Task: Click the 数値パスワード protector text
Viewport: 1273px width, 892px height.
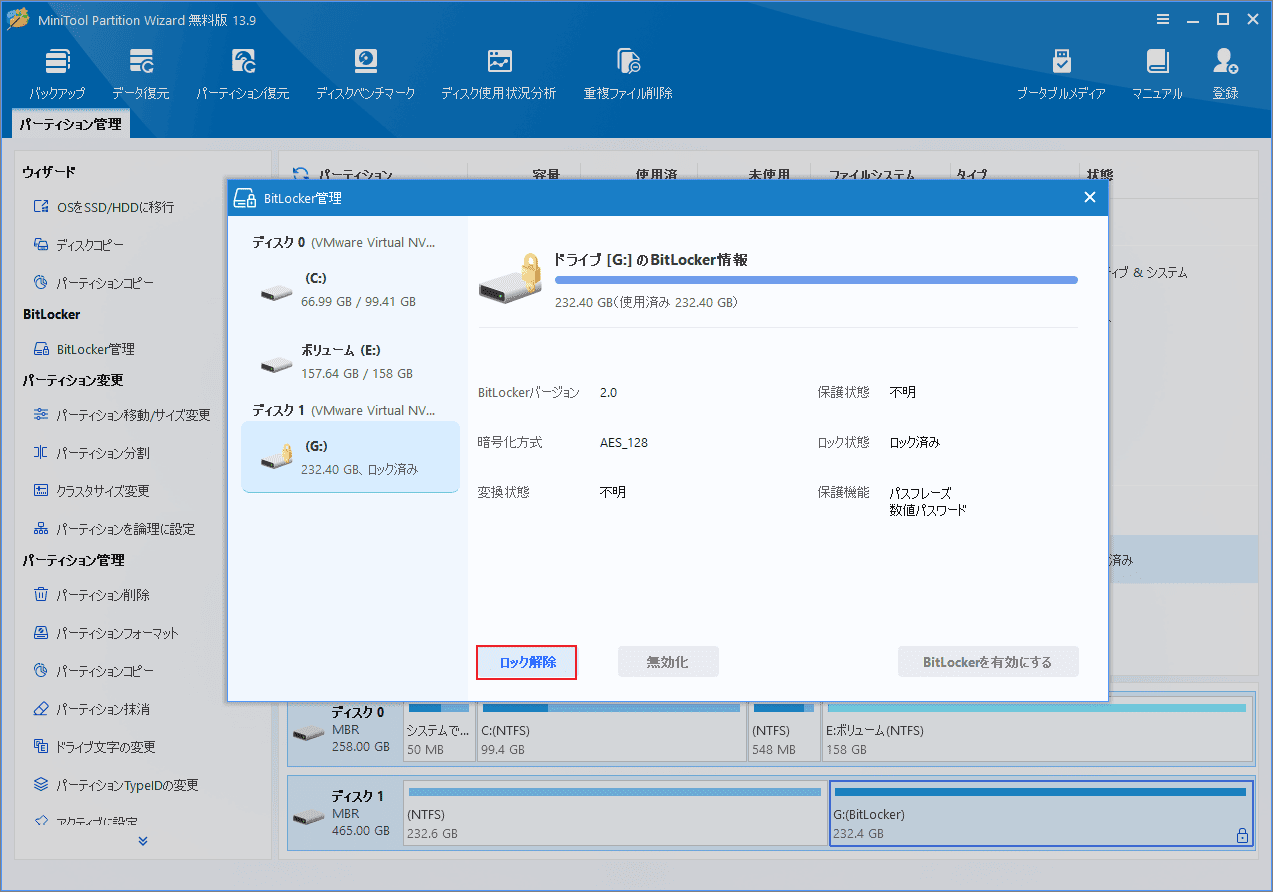Action: pos(928,510)
